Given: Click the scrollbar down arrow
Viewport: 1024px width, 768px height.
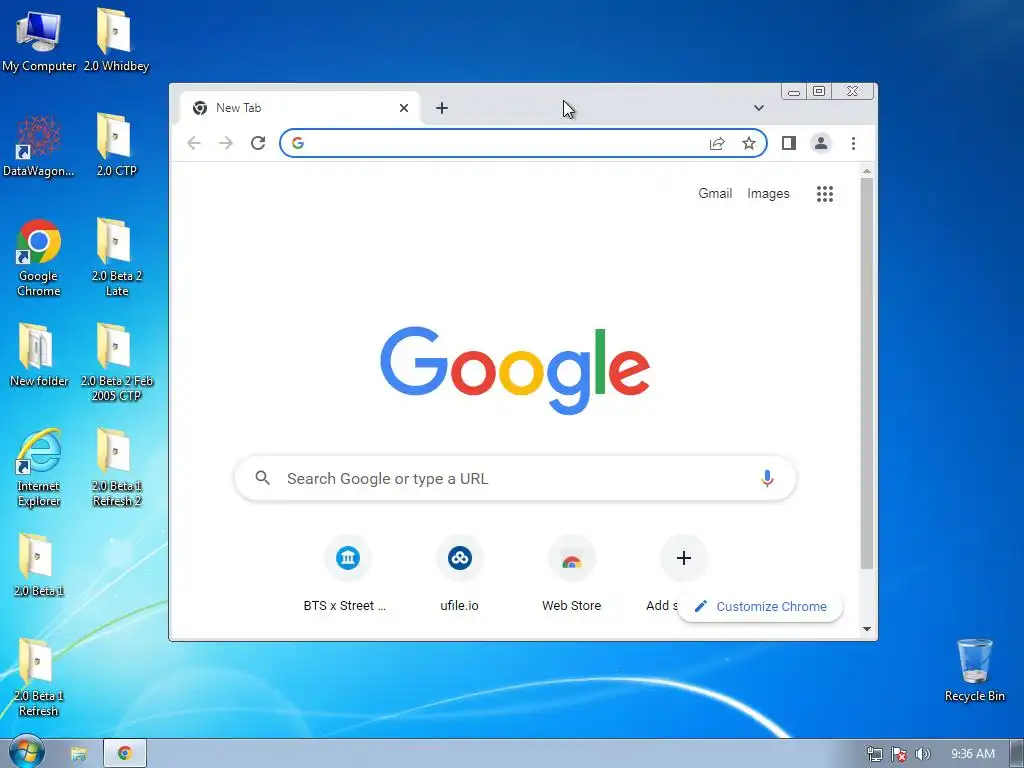Looking at the screenshot, I should click(x=867, y=629).
